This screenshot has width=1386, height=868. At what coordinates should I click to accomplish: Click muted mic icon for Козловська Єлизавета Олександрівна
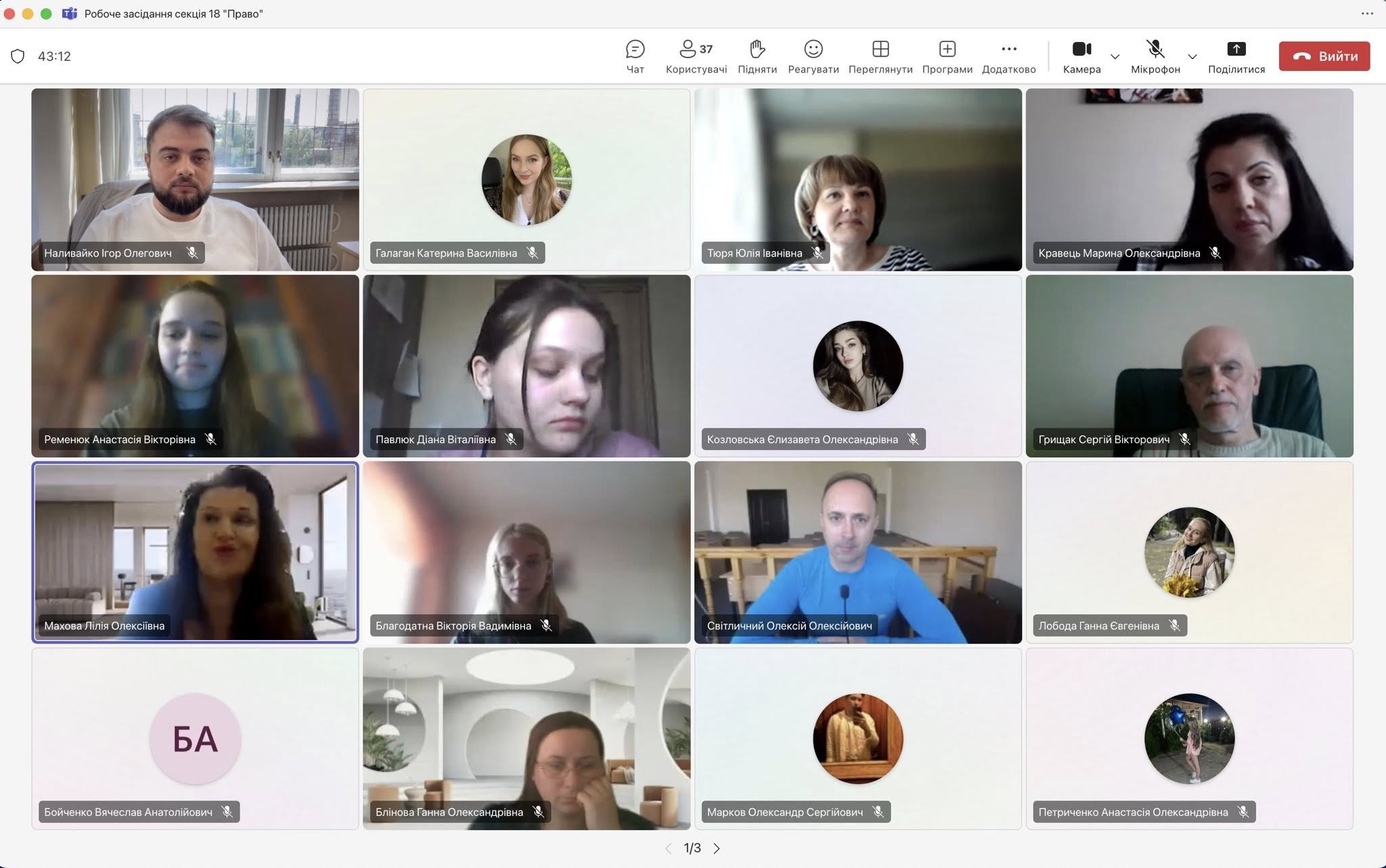pyautogui.click(x=913, y=439)
